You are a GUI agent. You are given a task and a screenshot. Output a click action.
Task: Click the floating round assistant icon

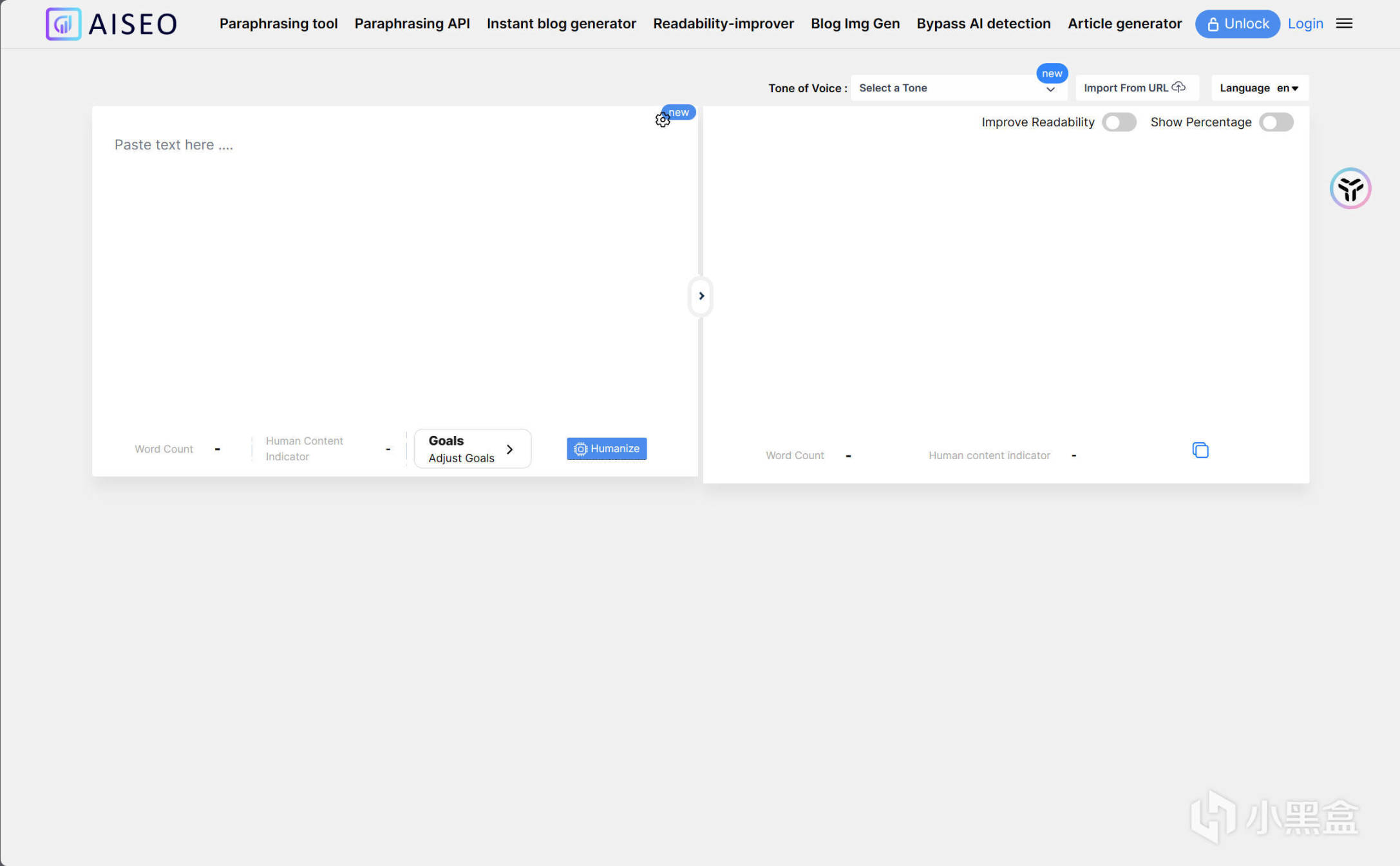(x=1350, y=189)
